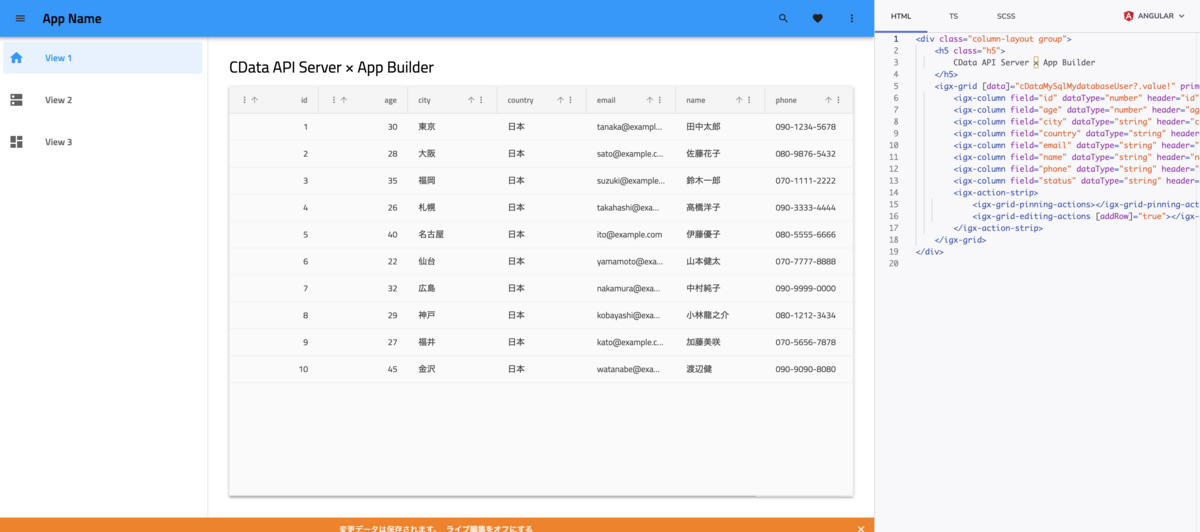Screen dimensions: 1200x532
Task: Open city column filter menu dots
Action: (x=481, y=100)
